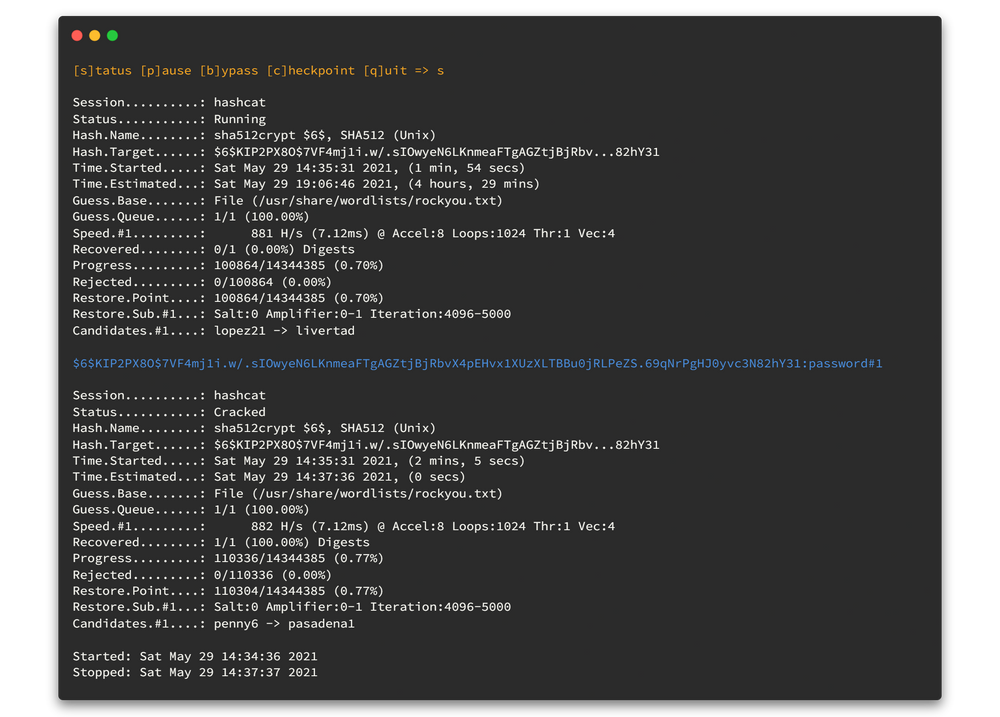Click the 'Status: Cracked' line
Image resolution: width=1000 pixels, height=717 pixels.
169,412
